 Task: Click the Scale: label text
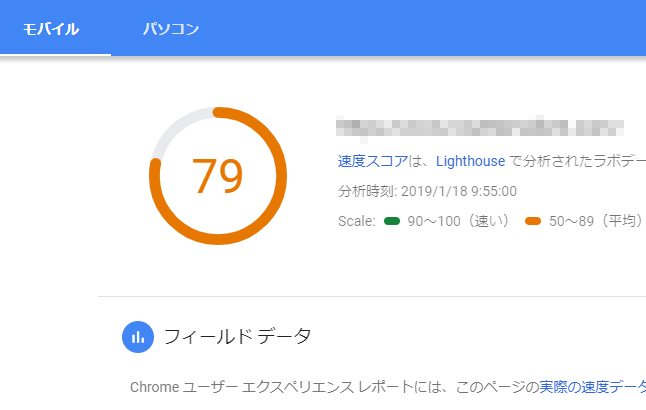(356, 221)
